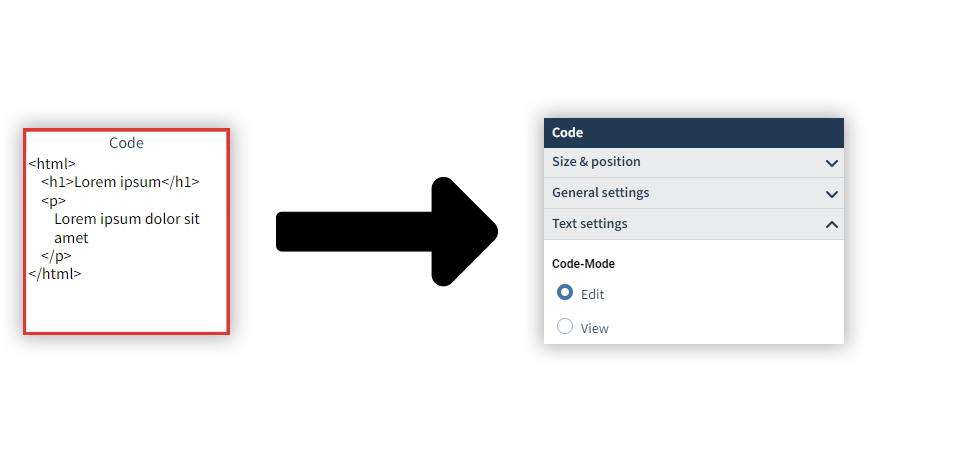The height and width of the screenshot is (462, 962).
Task: Click the Text settings up-chevron icon
Action: coord(831,225)
